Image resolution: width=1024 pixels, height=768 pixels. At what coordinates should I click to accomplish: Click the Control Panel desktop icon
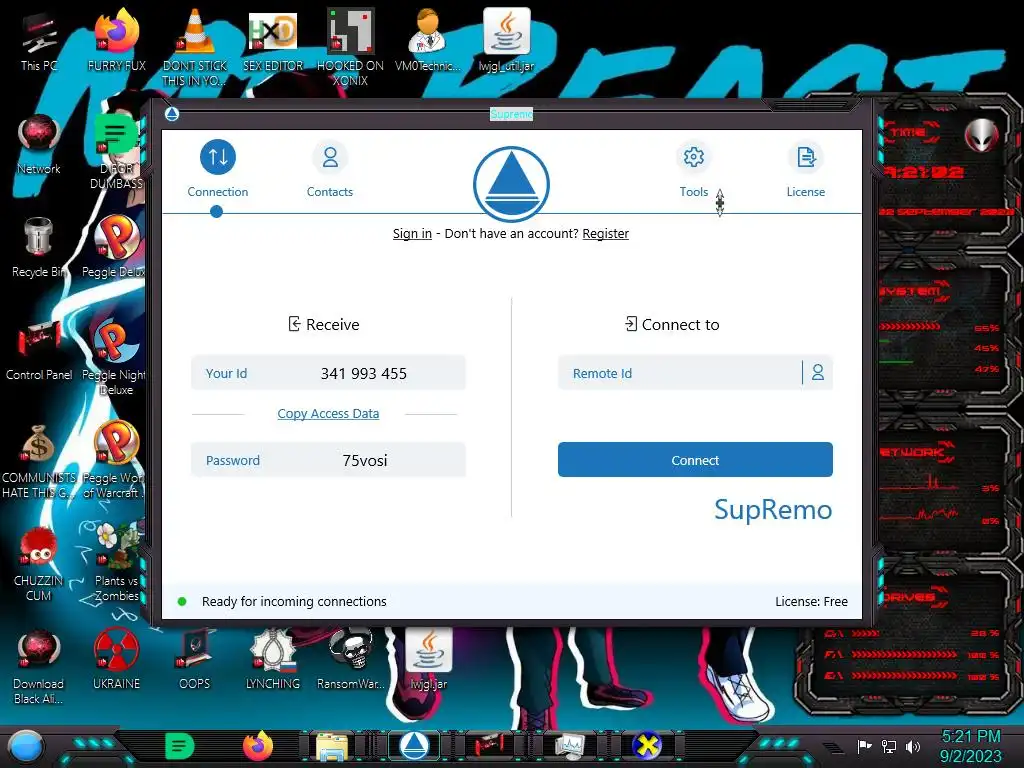pyautogui.click(x=39, y=351)
